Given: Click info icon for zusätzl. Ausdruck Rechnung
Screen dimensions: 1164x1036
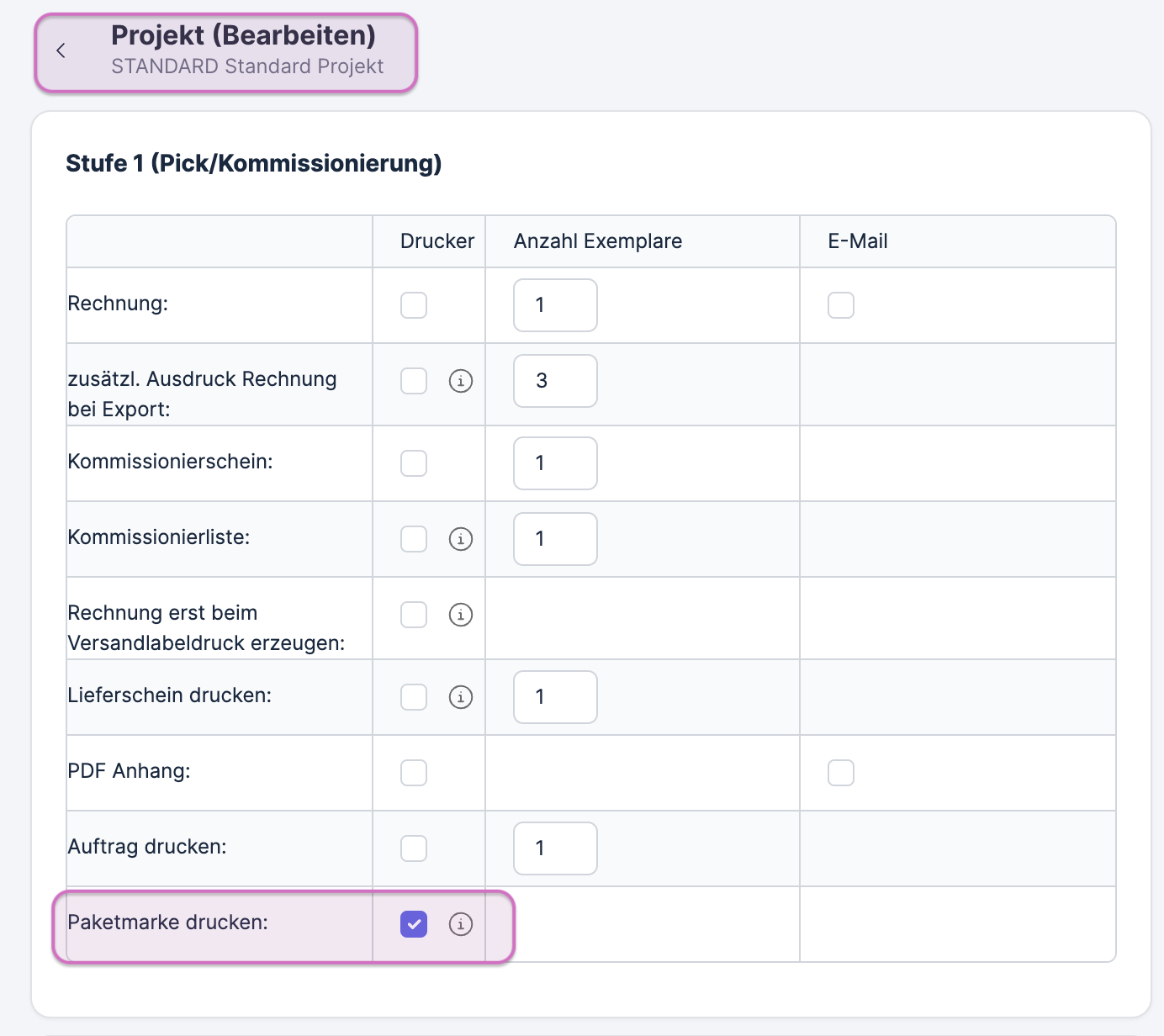Looking at the screenshot, I should (460, 381).
